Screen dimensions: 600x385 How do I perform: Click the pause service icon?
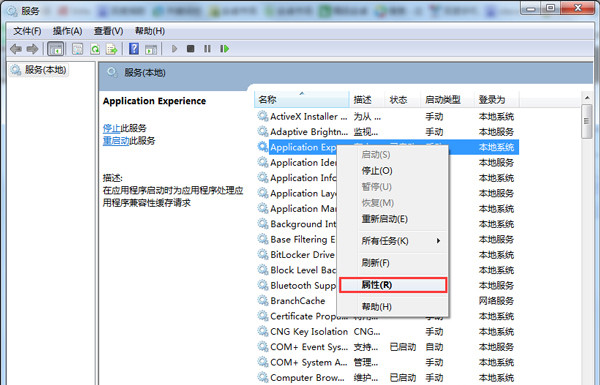(207, 49)
